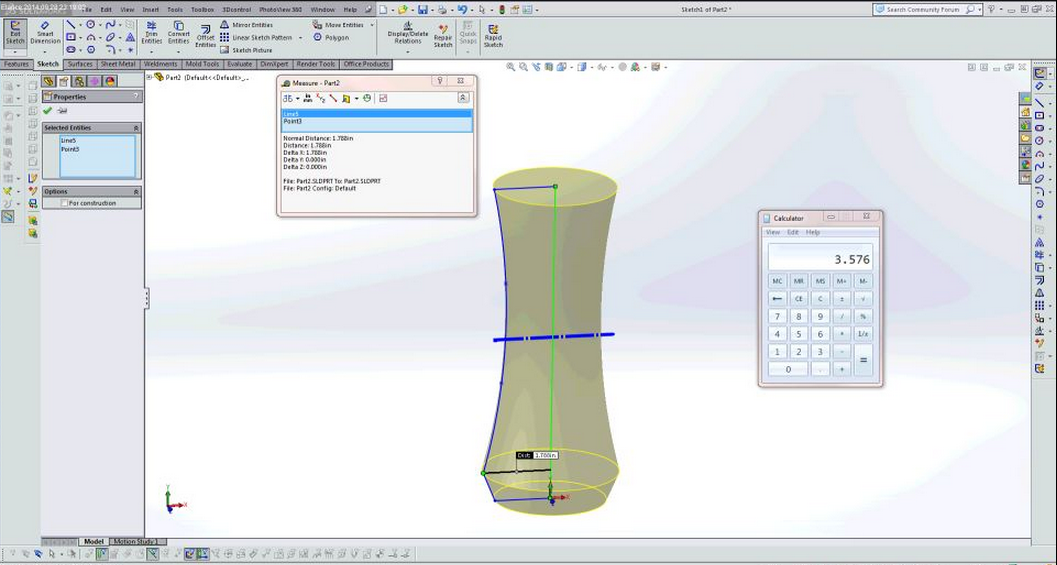Open the Move Entities dropdown arrow
1057x565 pixels.
(372, 25)
